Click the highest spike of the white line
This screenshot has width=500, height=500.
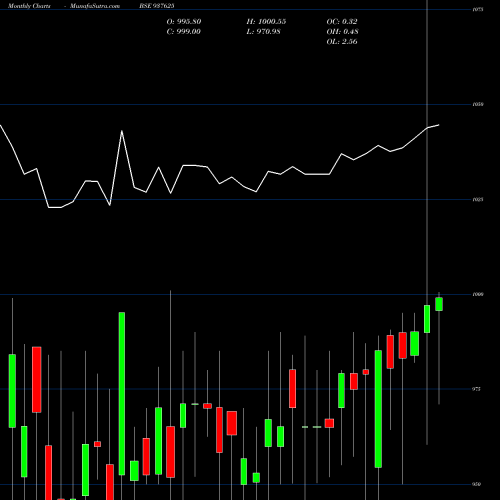point(122,131)
